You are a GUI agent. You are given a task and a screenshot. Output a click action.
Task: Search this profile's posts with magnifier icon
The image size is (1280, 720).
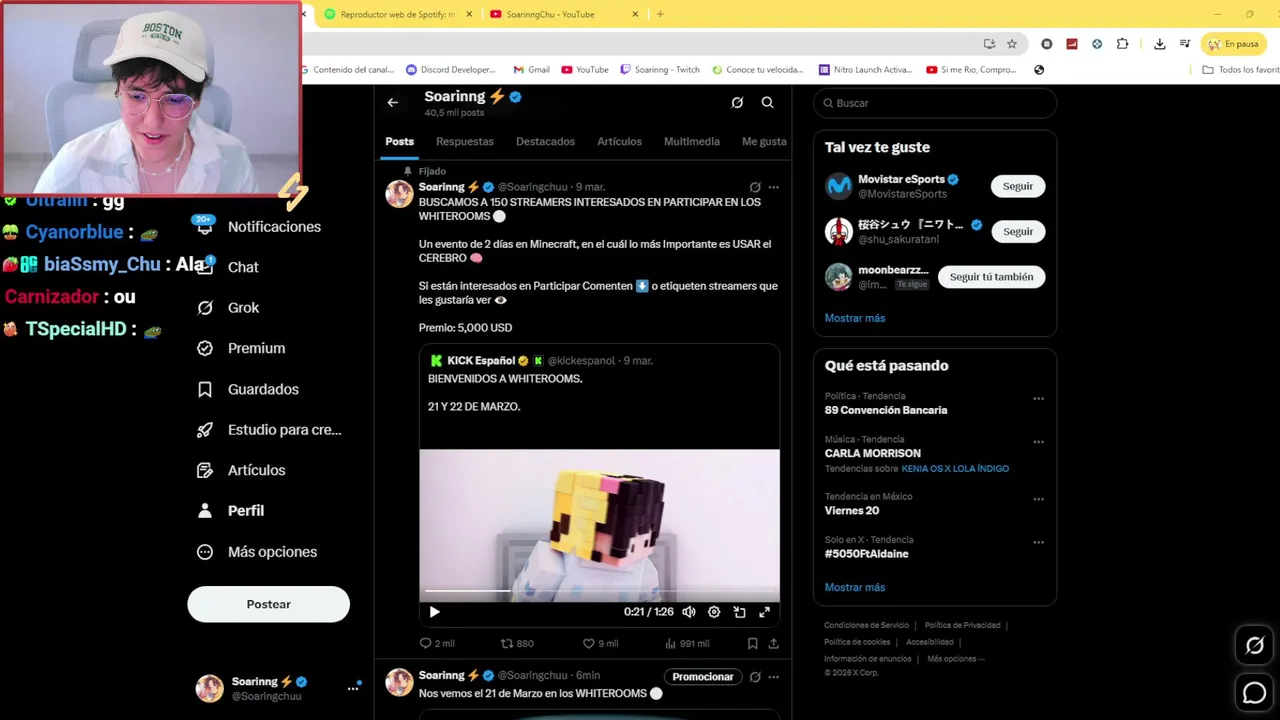pyautogui.click(x=767, y=102)
